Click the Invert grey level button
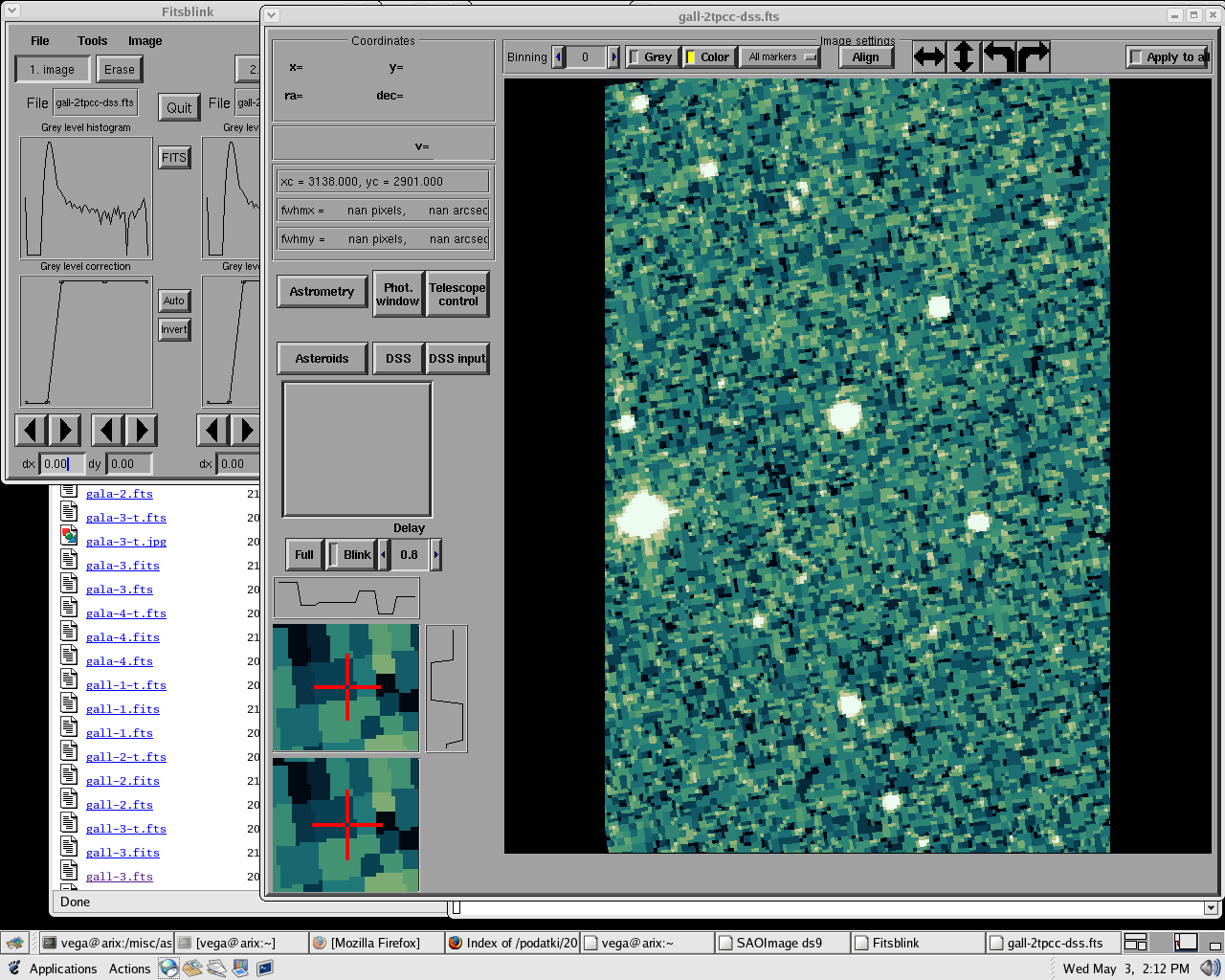The image size is (1225, 980). 174,330
